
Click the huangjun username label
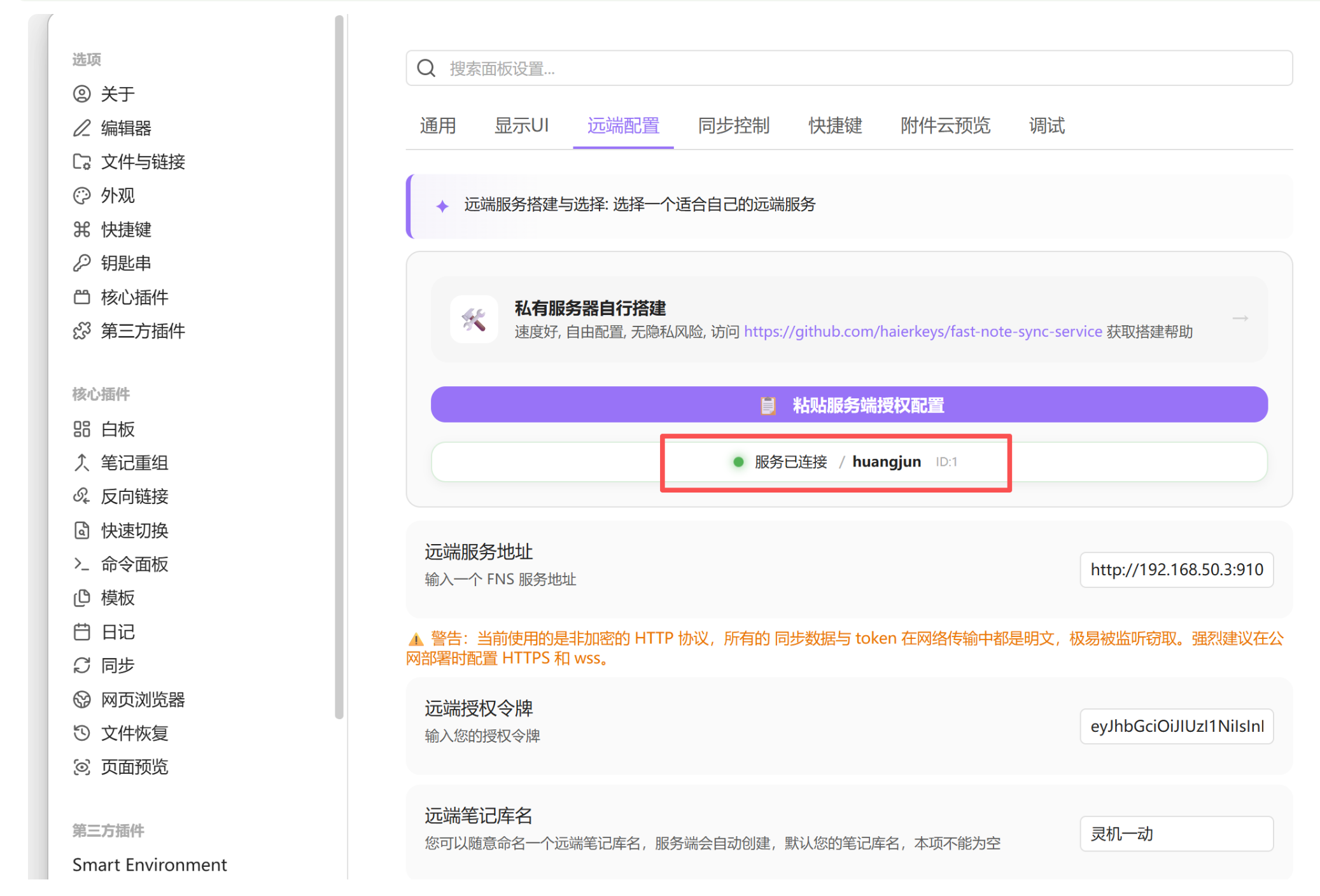(887, 462)
